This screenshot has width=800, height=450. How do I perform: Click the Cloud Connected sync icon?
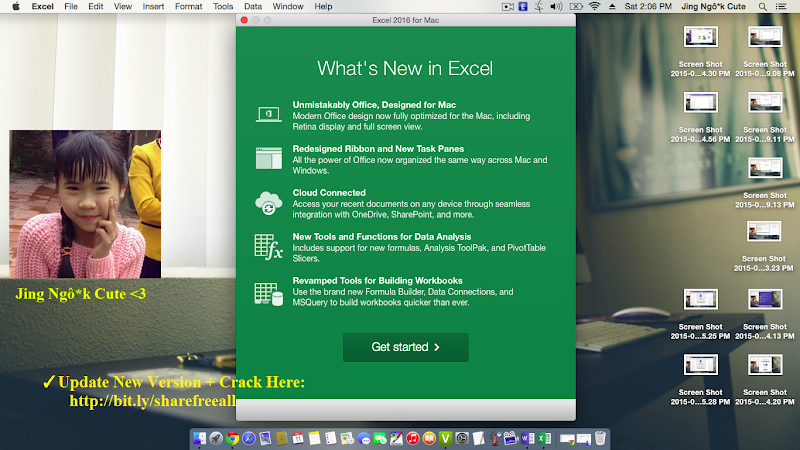268,203
